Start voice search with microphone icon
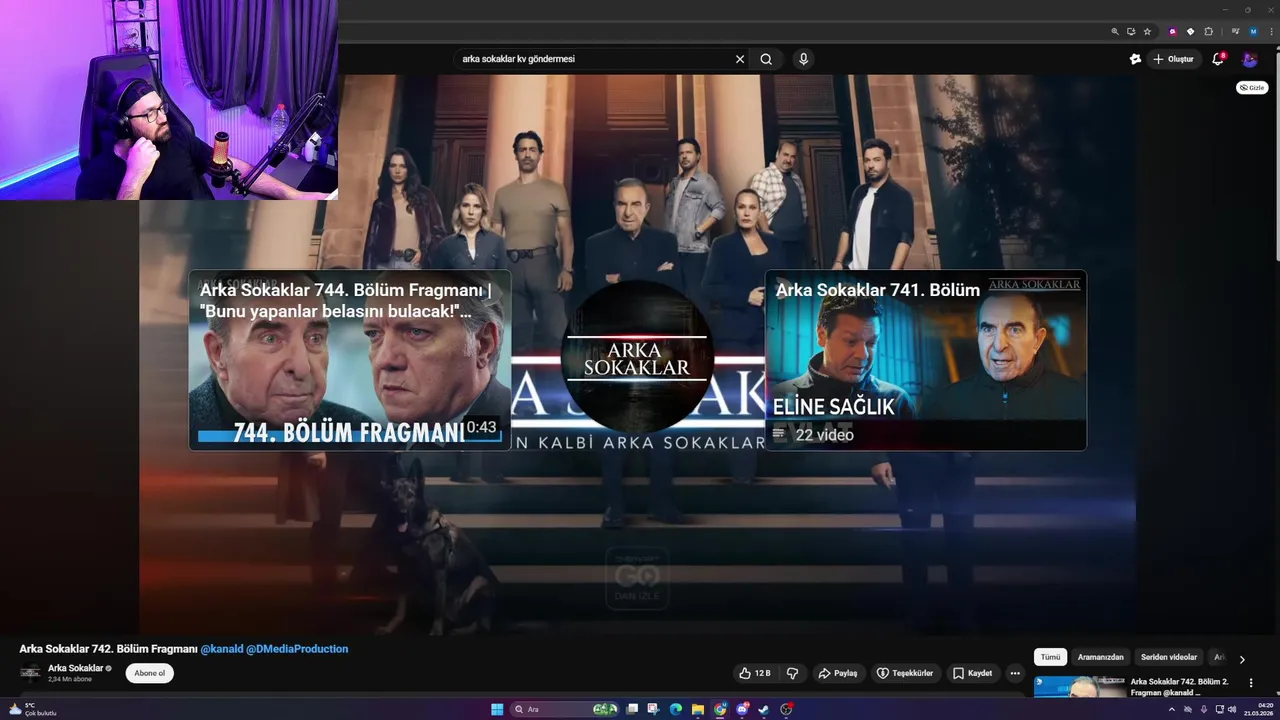This screenshot has width=1280, height=720. pos(803,59)
